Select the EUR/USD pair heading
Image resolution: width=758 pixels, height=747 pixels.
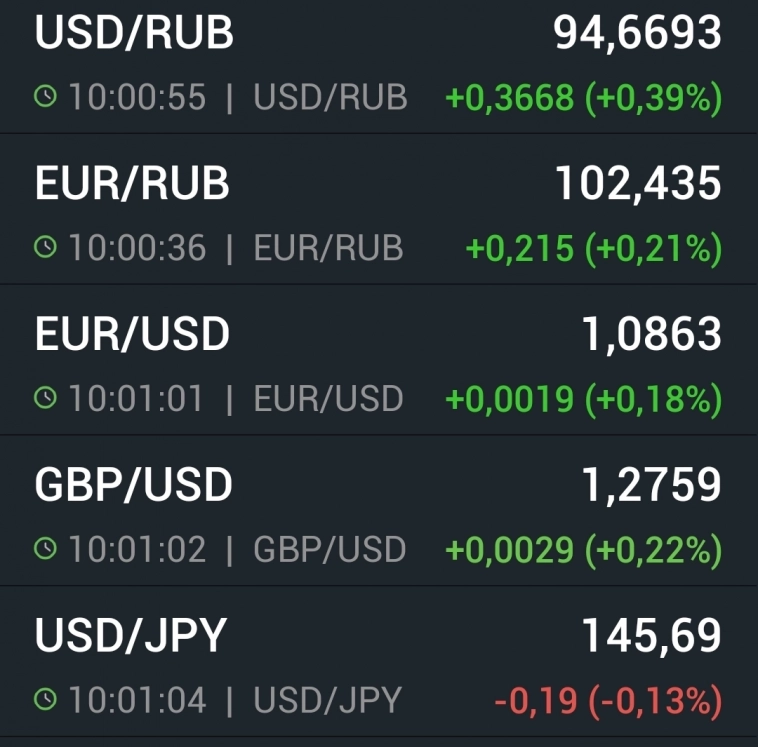tap(132, 334)
